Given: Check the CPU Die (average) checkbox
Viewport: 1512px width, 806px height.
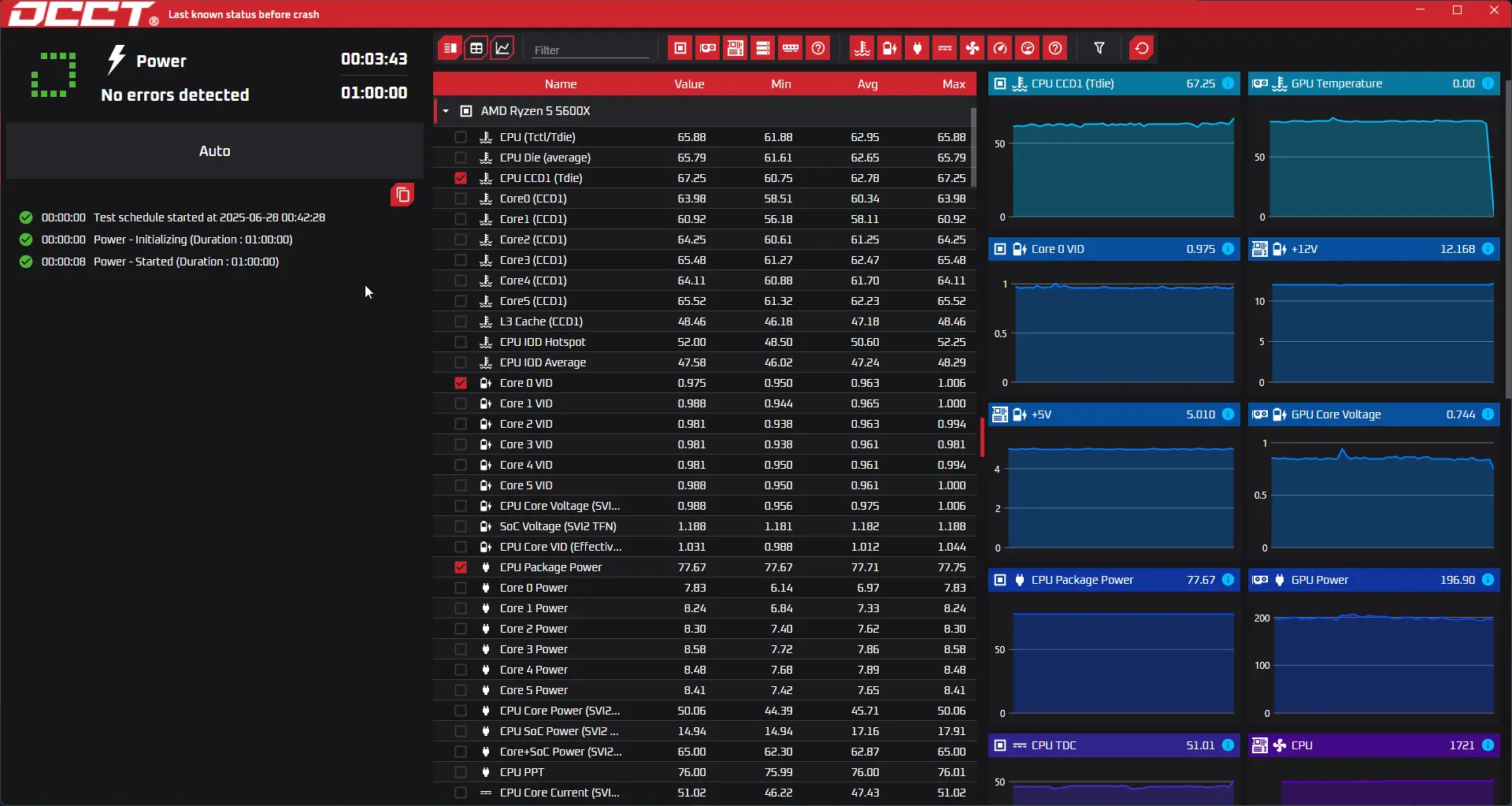Looking at the screenshot, I should point(461,158).
